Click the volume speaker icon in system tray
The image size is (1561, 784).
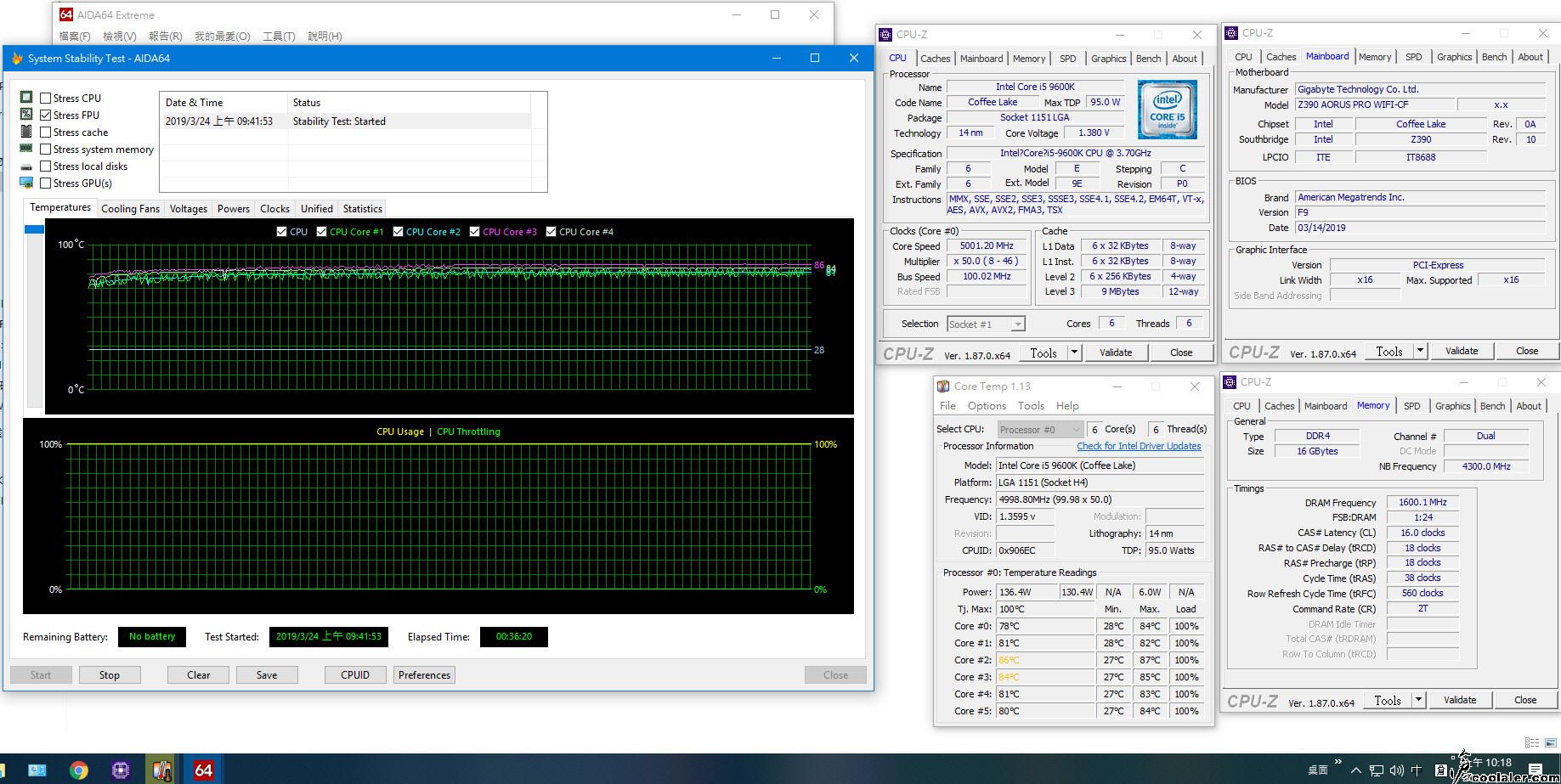1396,770
